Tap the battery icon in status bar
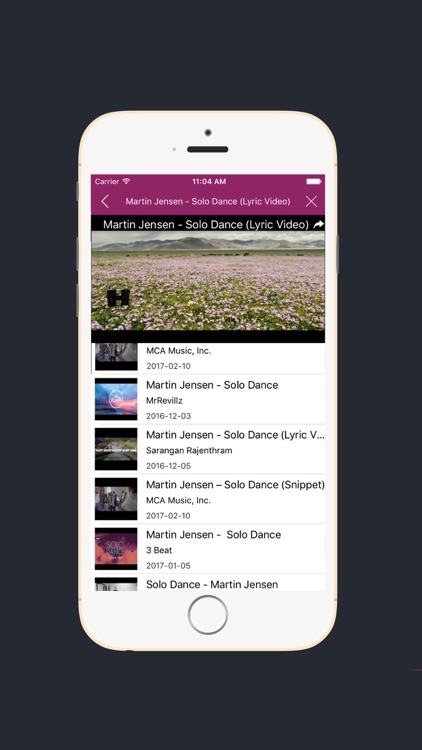This screenshot has height=750, width=422. click(x=314, y=181)
